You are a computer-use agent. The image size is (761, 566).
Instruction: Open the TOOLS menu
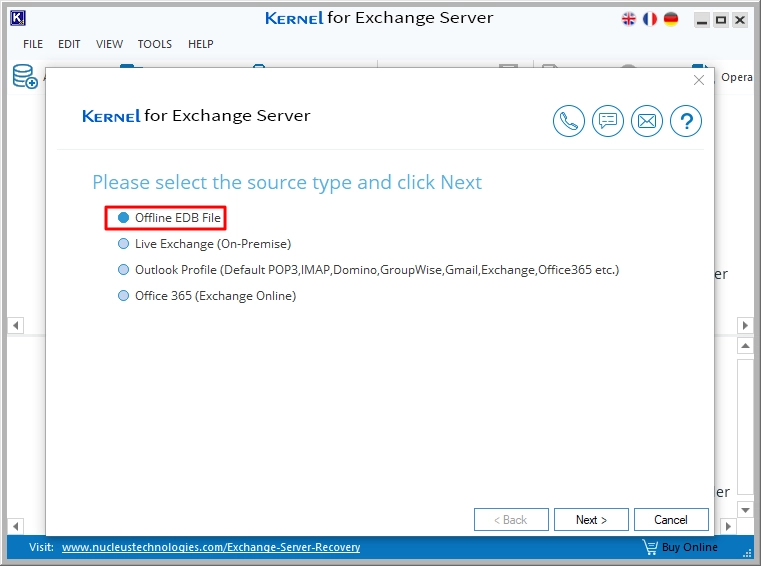[x=155, y=44]
